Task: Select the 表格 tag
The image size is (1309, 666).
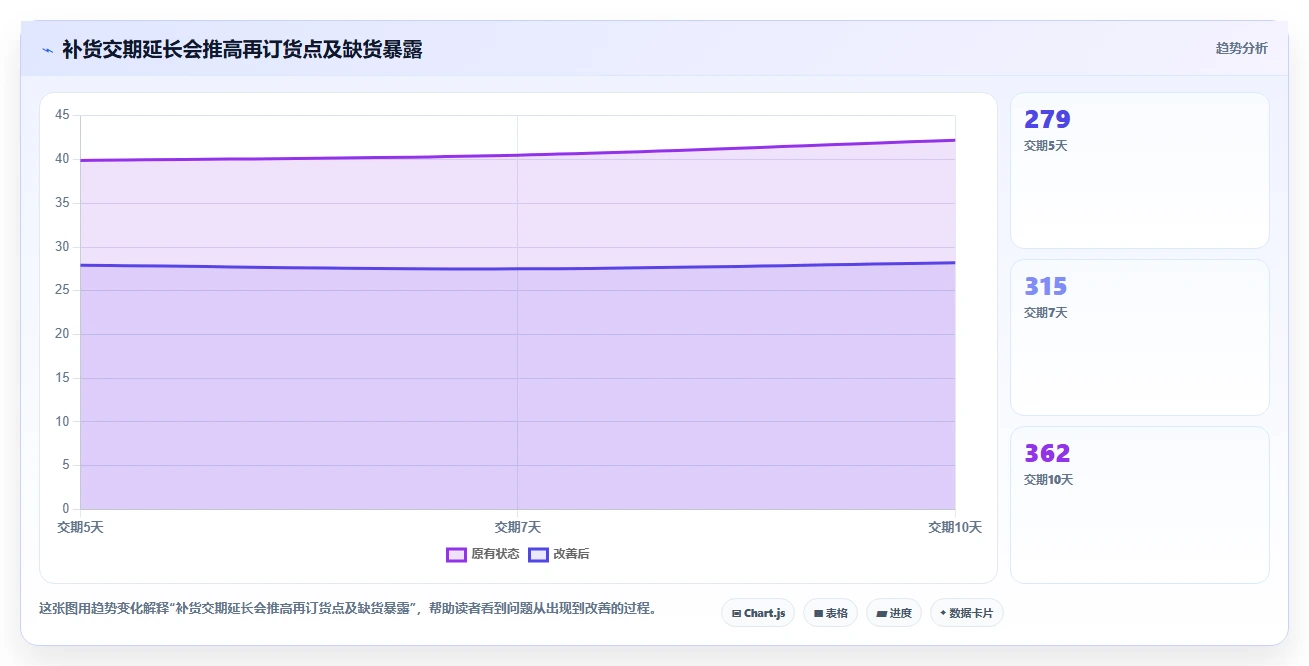Action: [x=831, y=613]
